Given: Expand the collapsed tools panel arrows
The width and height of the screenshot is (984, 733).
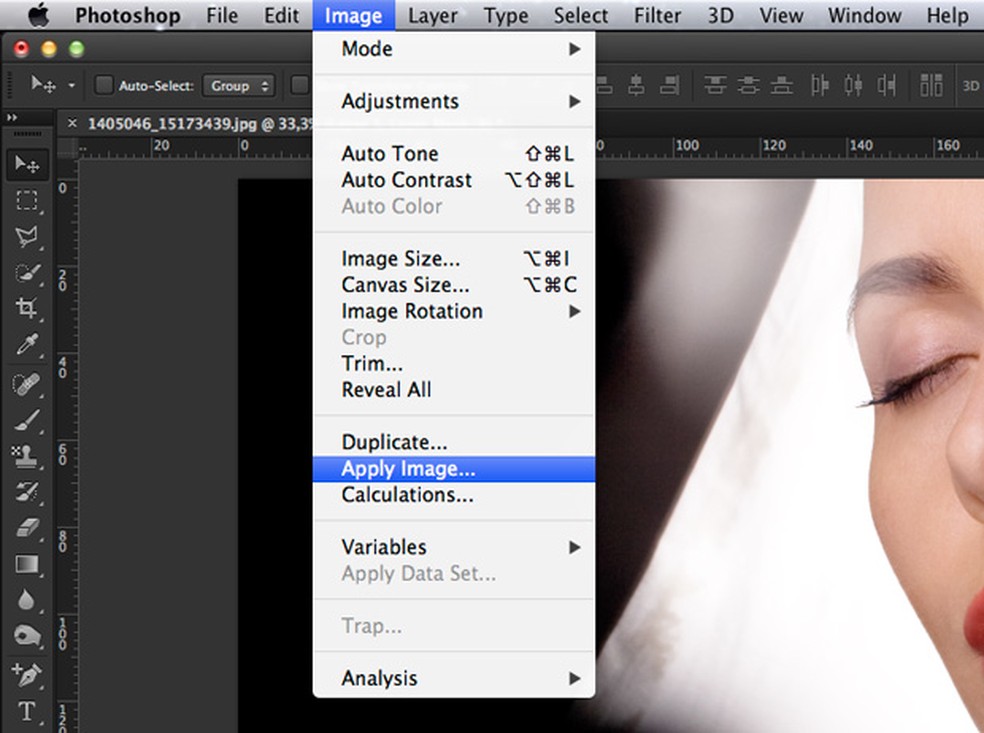Looking at the screenshot, I should [13, 117].
